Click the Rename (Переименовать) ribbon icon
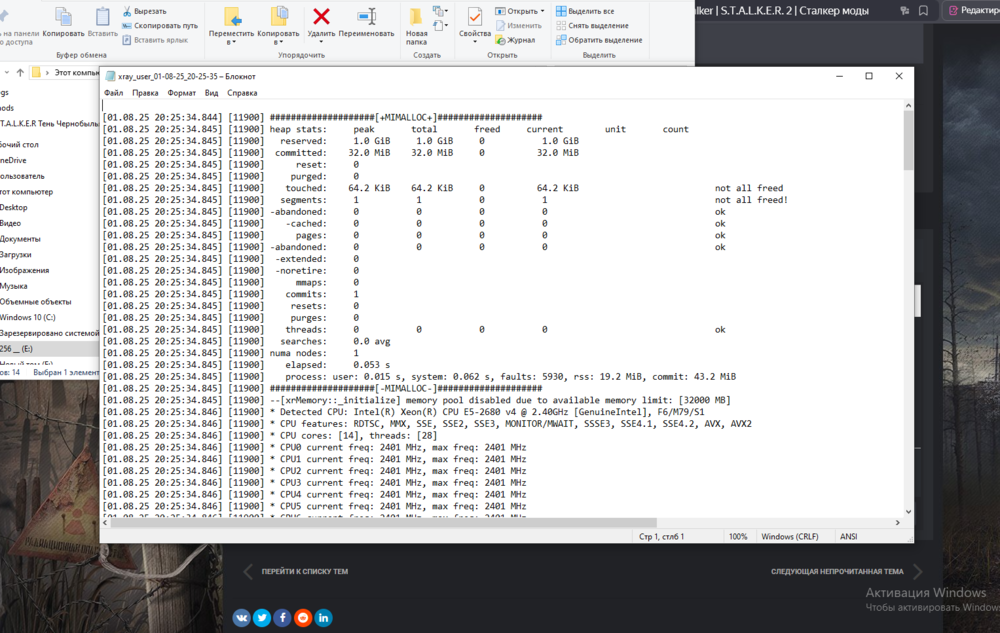Viewport: 1000px width, 633px height. pos(367,17)
